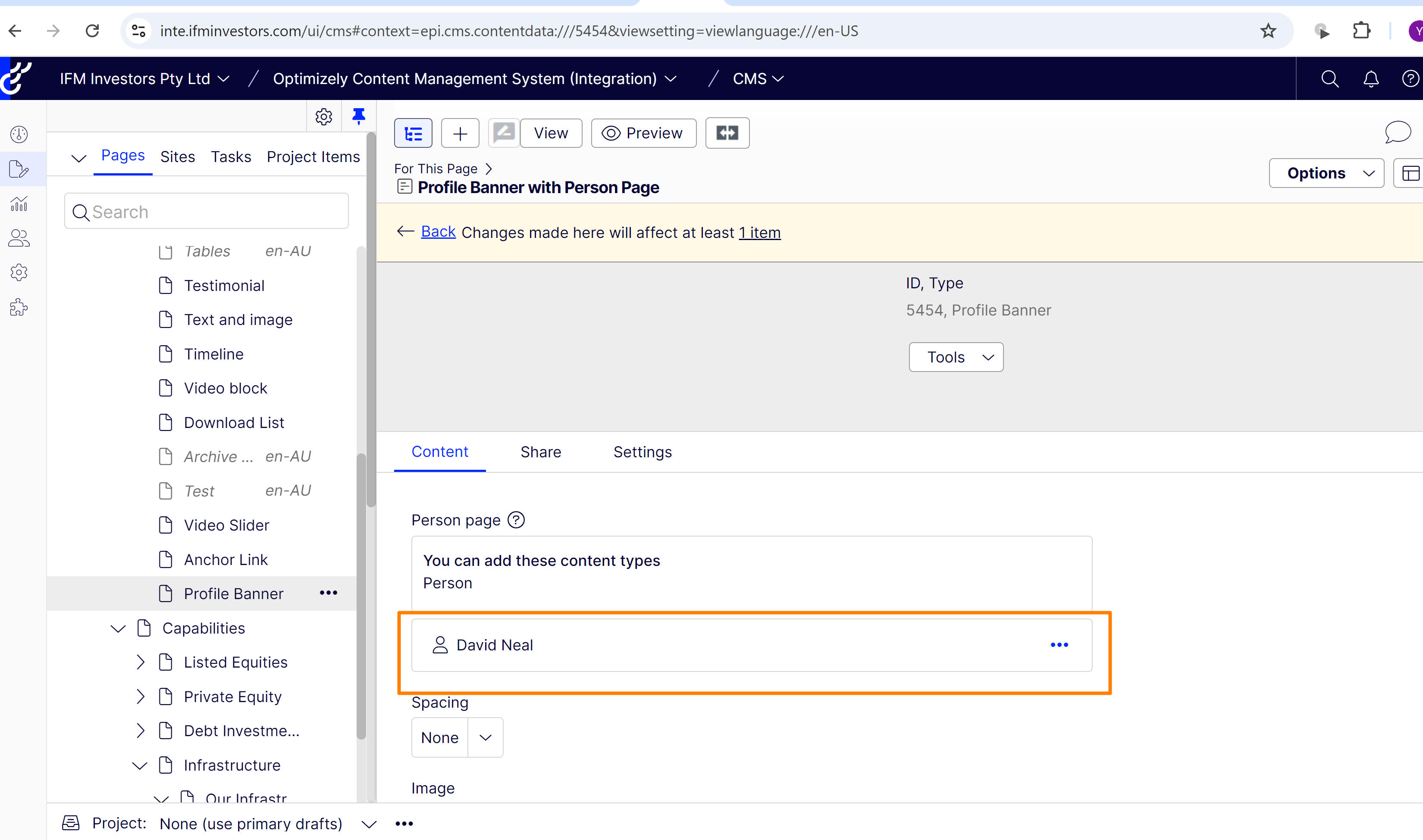Open the reports chart icon in sidebar
Image resolution: width=1423 pixels, height=840 pixels.
[x=19, y=204]
